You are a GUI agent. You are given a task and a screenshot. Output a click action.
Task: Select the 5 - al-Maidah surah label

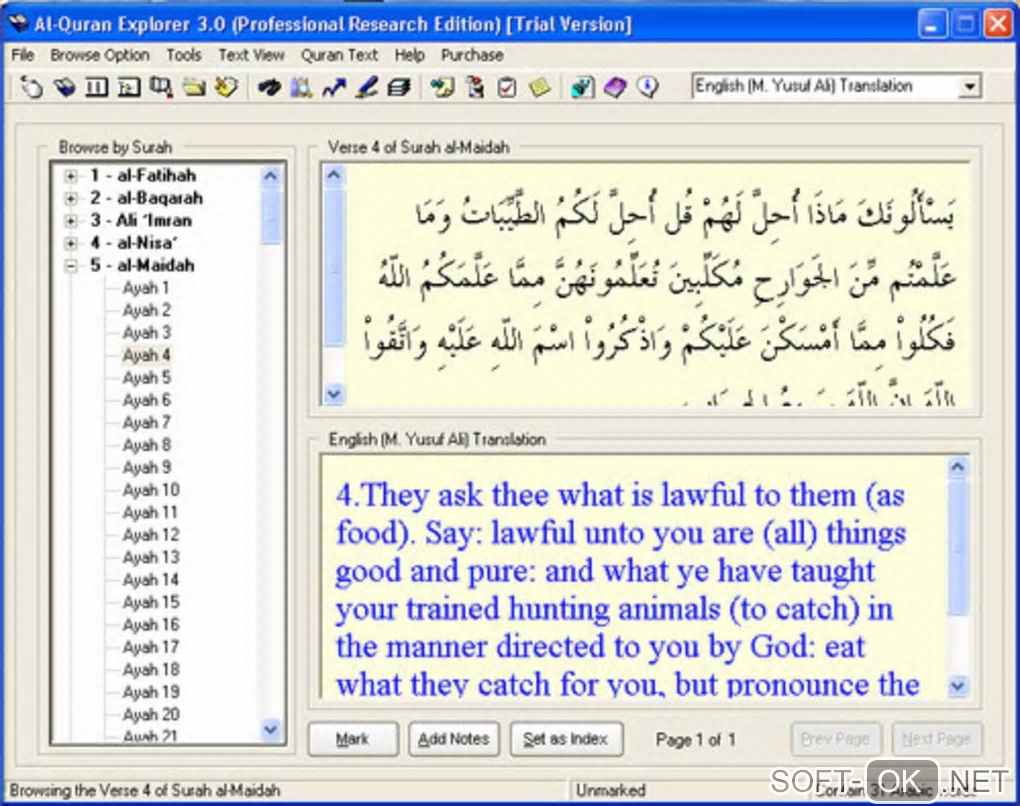coord(142,265)
